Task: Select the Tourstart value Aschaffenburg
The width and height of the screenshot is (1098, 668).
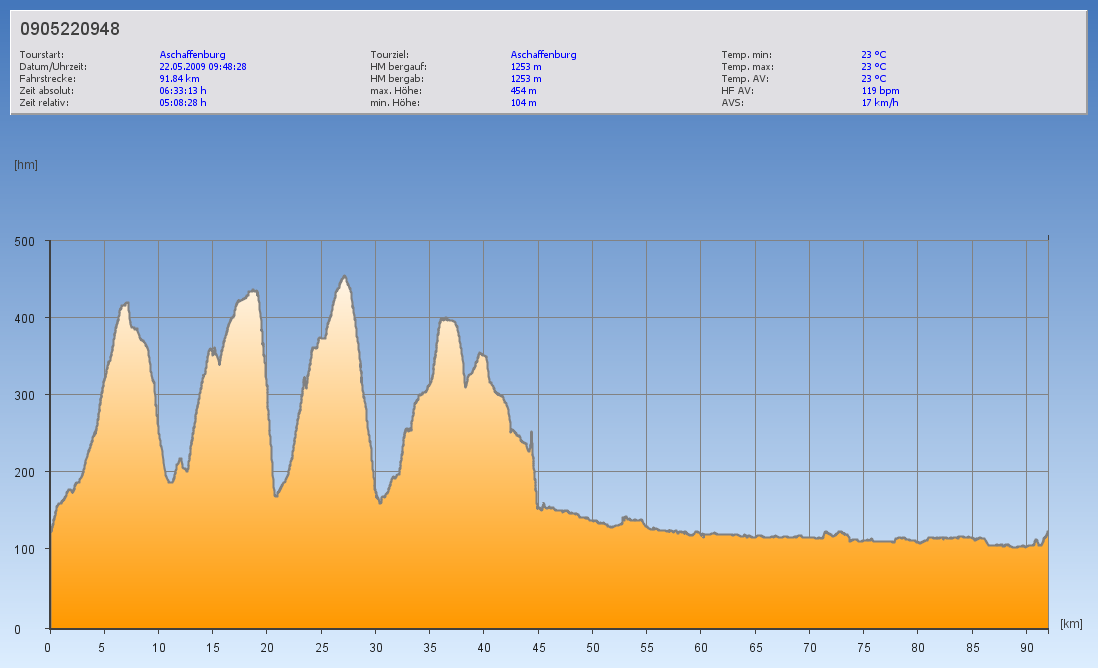Action: tap(193, 55)
